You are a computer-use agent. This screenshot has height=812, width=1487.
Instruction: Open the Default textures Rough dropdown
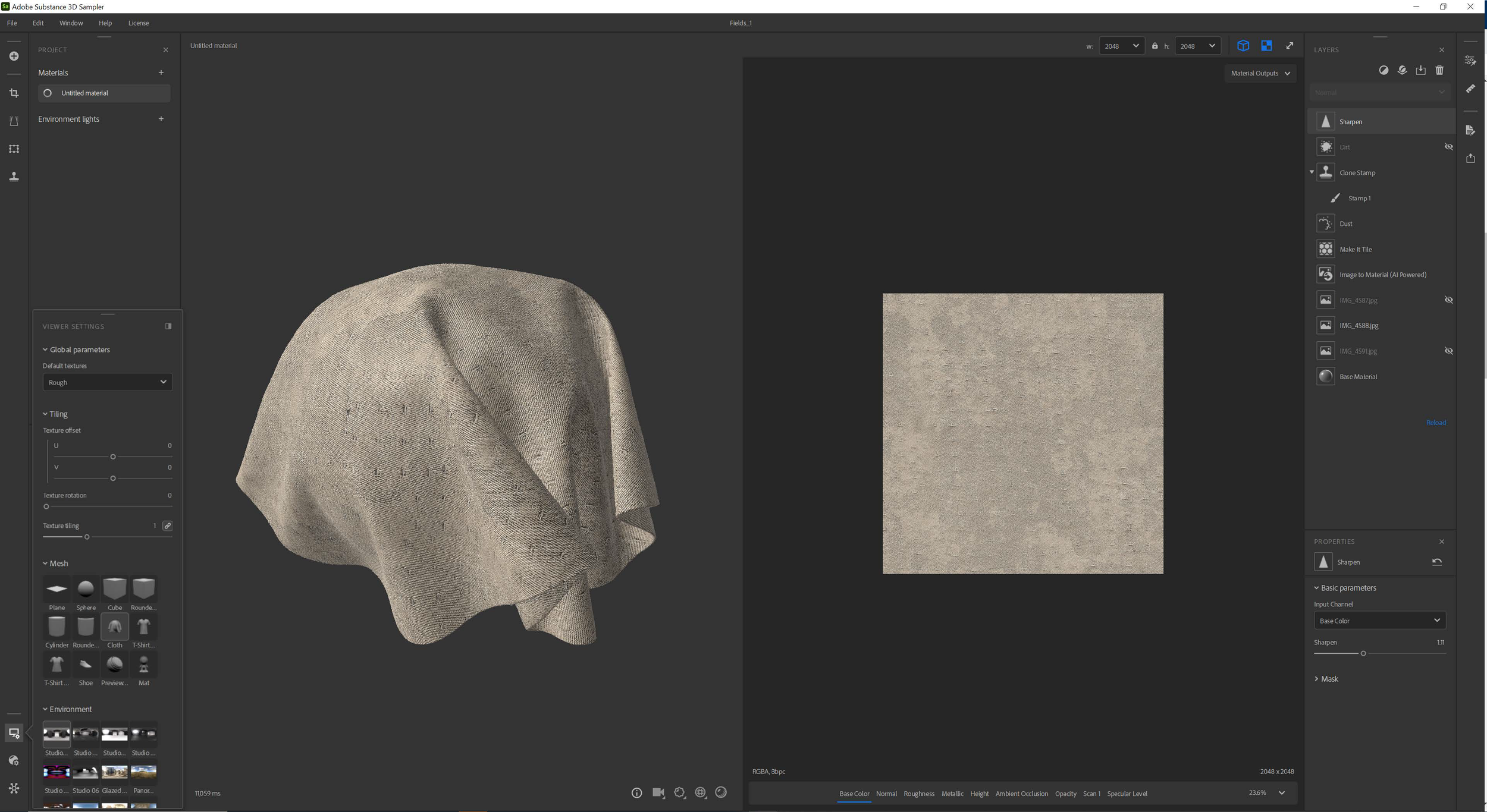[107, 382]
